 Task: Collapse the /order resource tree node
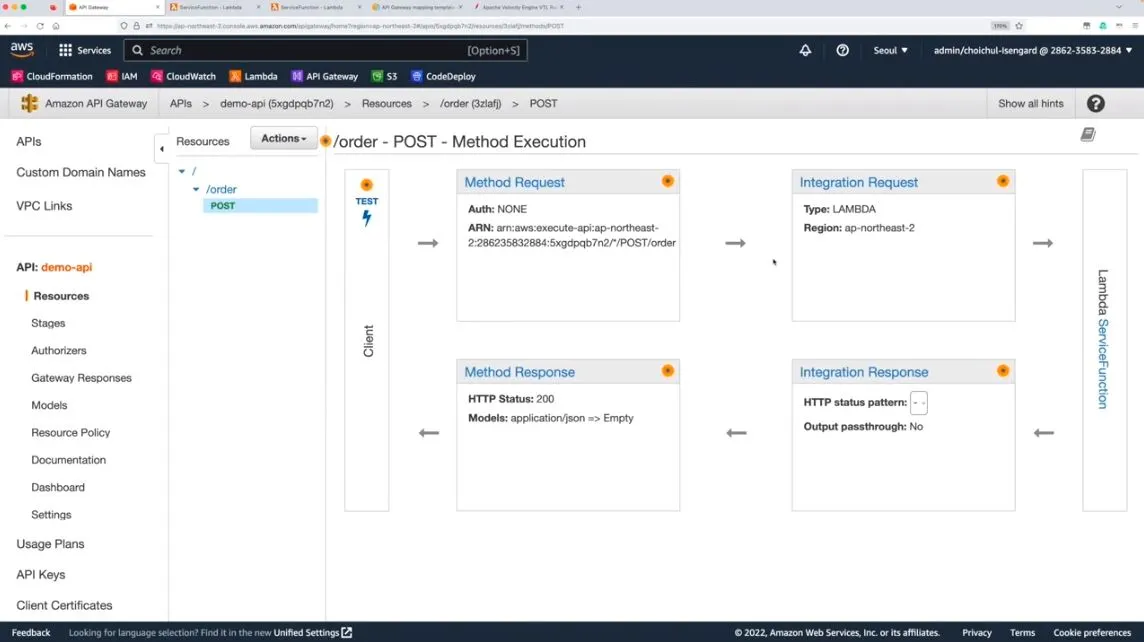point(196,189)
